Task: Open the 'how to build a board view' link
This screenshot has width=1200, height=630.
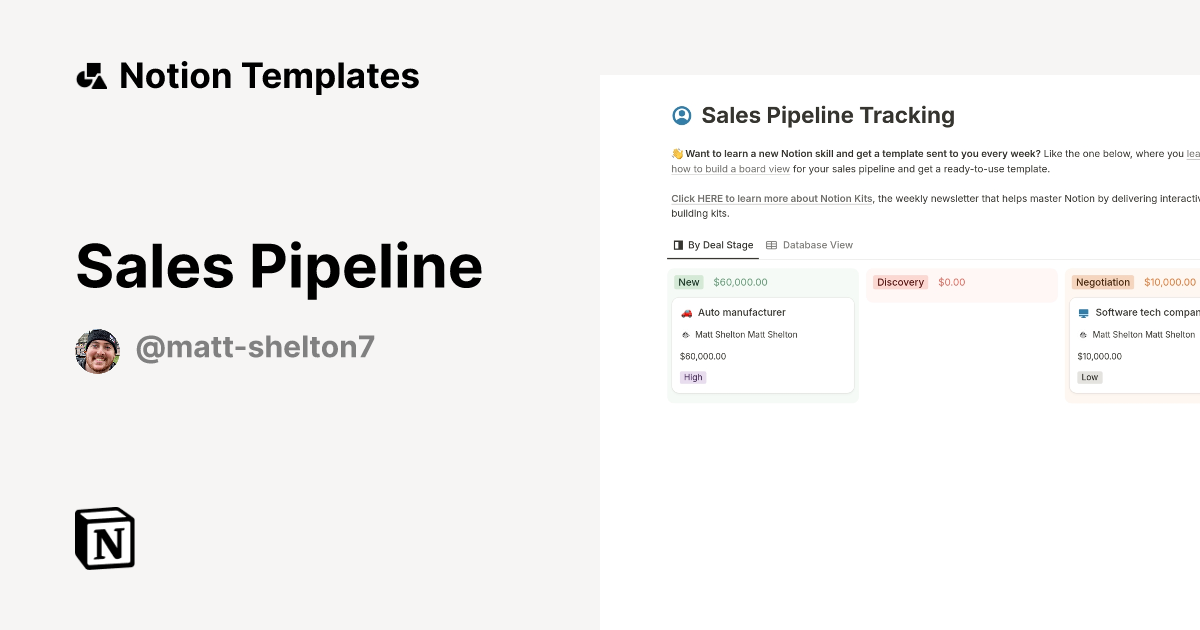Action: coord(730,168)
